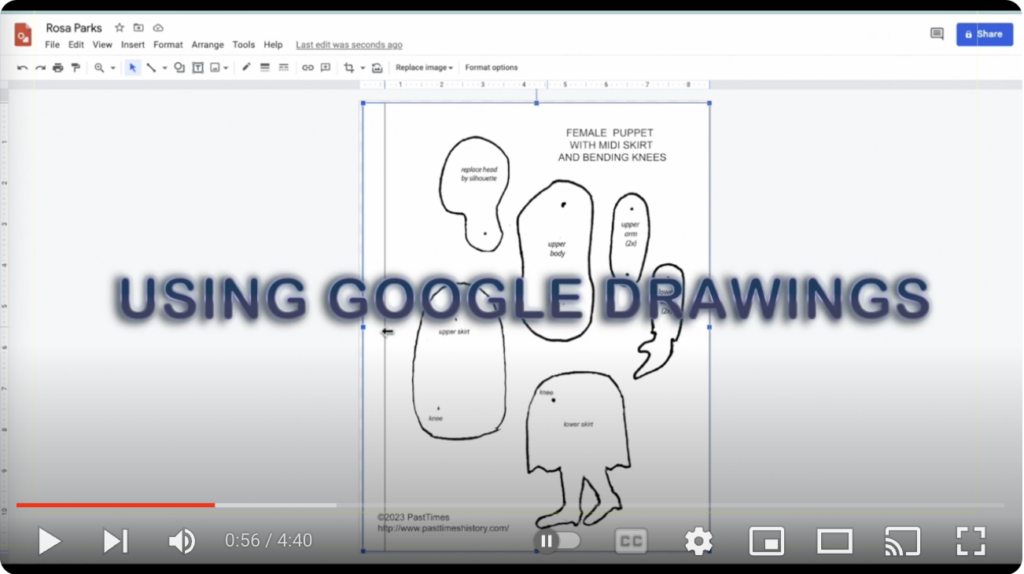Image resolution: width=1024 pixels, height=574 pixels.
Task: Click the 'lower skirt' label on puppet
Action: [x=578, y=424]
